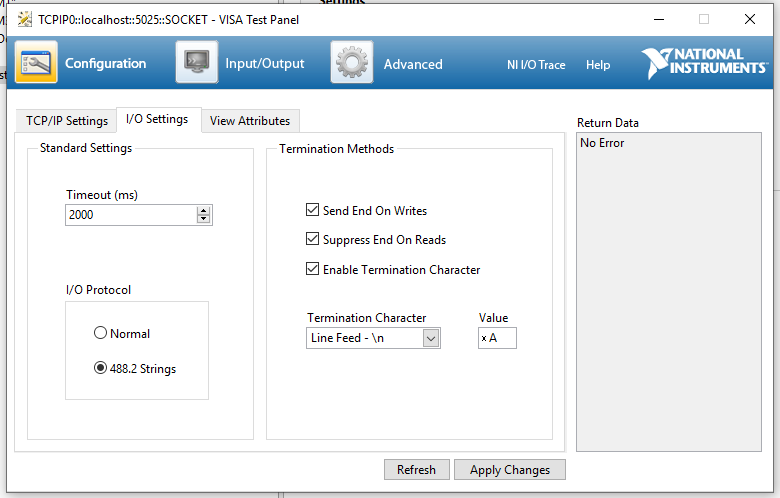This screenshot has width=780, height=498.
Task: Click the Timeout (ms) input field
Action: point(130,215)
